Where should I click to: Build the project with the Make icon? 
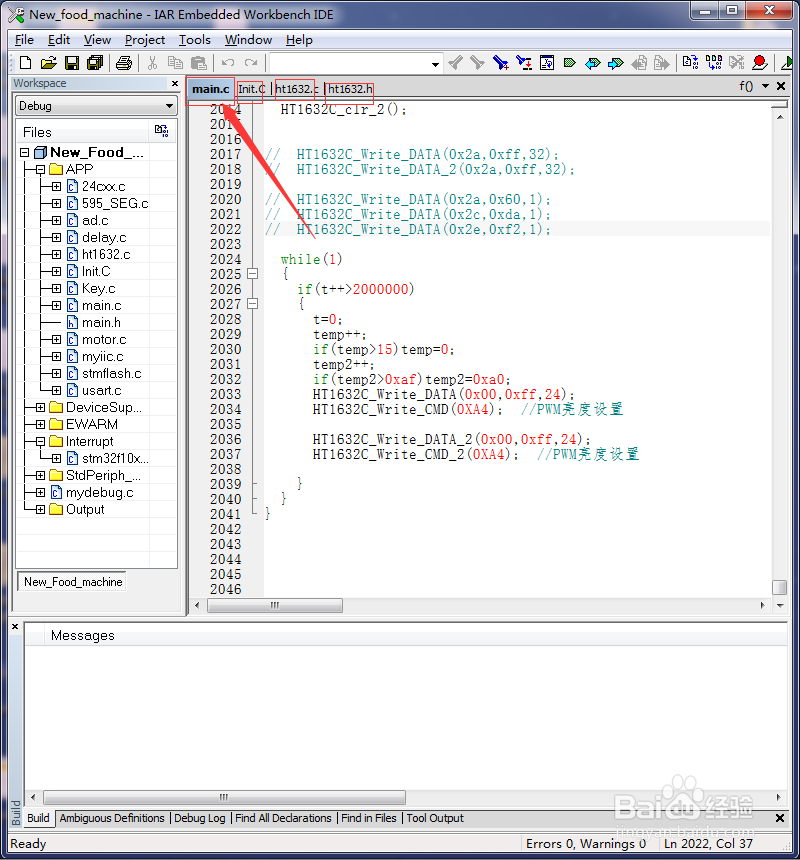(x=713, y=62)
